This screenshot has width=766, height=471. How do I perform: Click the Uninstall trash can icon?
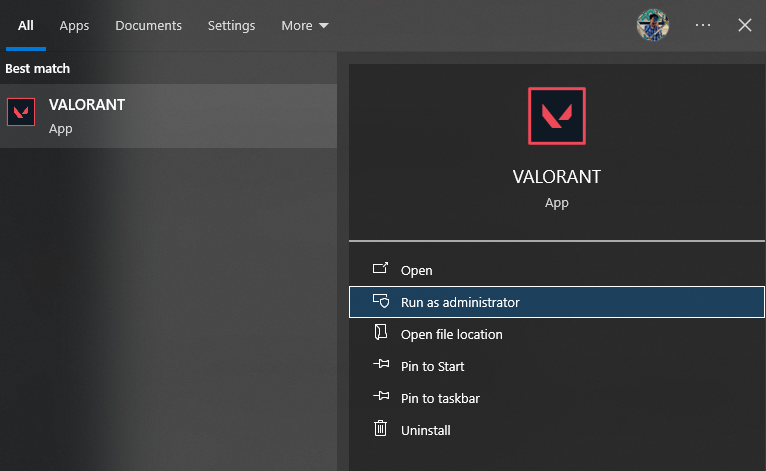(380, 430)
